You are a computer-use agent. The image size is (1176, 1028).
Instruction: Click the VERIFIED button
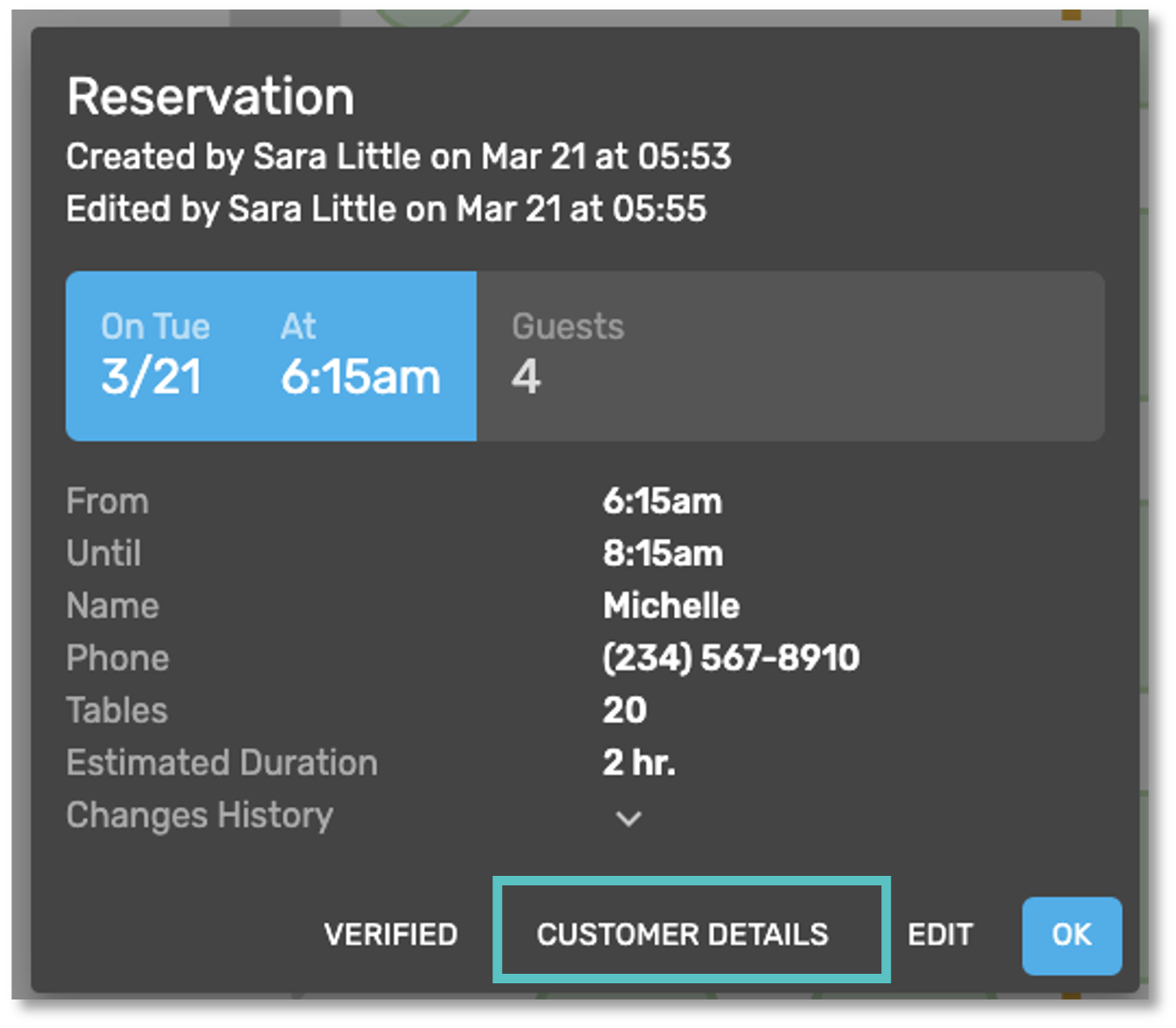point(391,934)
